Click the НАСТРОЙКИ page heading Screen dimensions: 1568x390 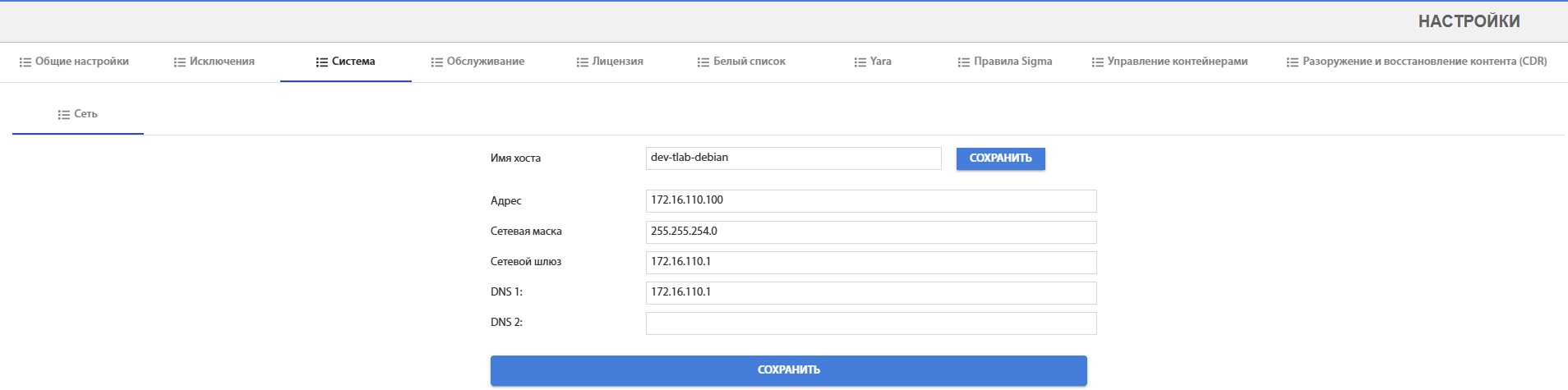click(1469, 22)
